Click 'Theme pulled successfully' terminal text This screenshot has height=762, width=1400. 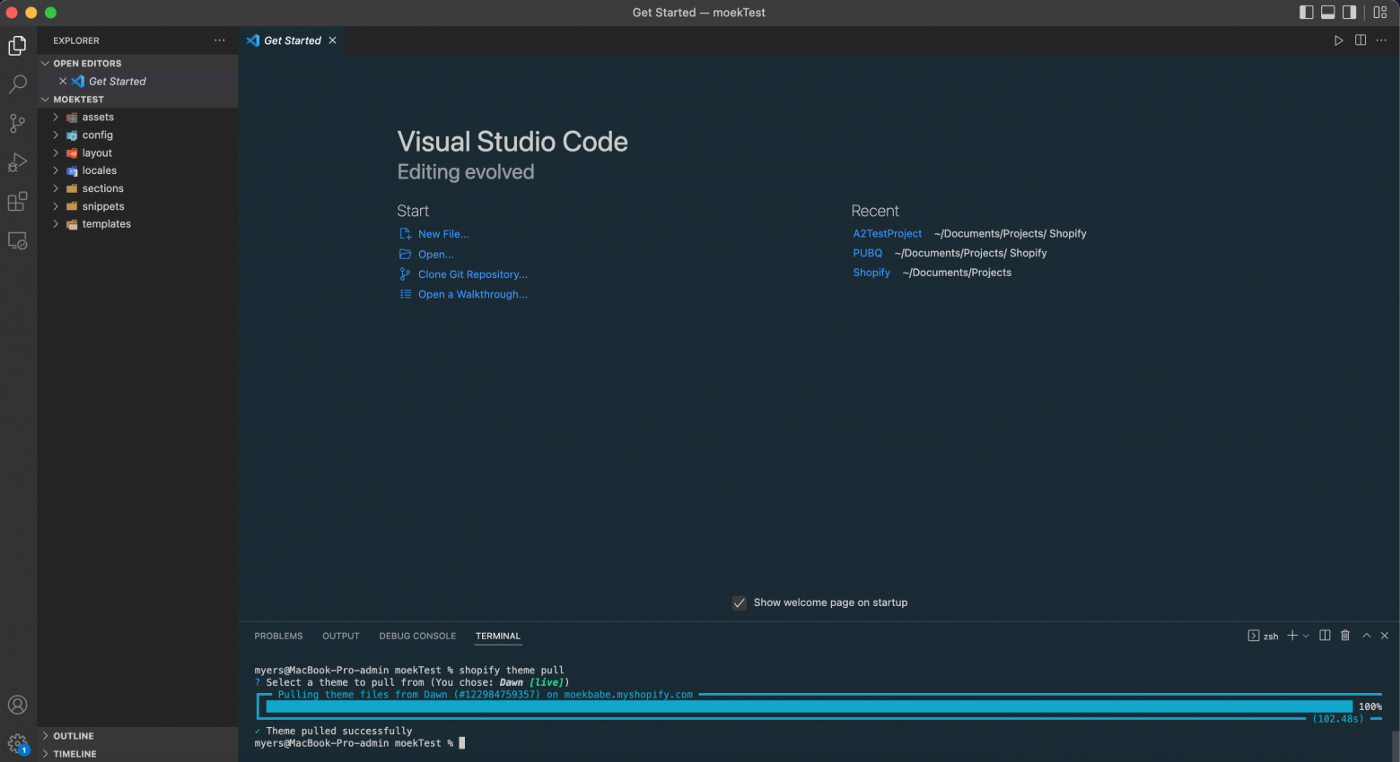click(339, 731)
